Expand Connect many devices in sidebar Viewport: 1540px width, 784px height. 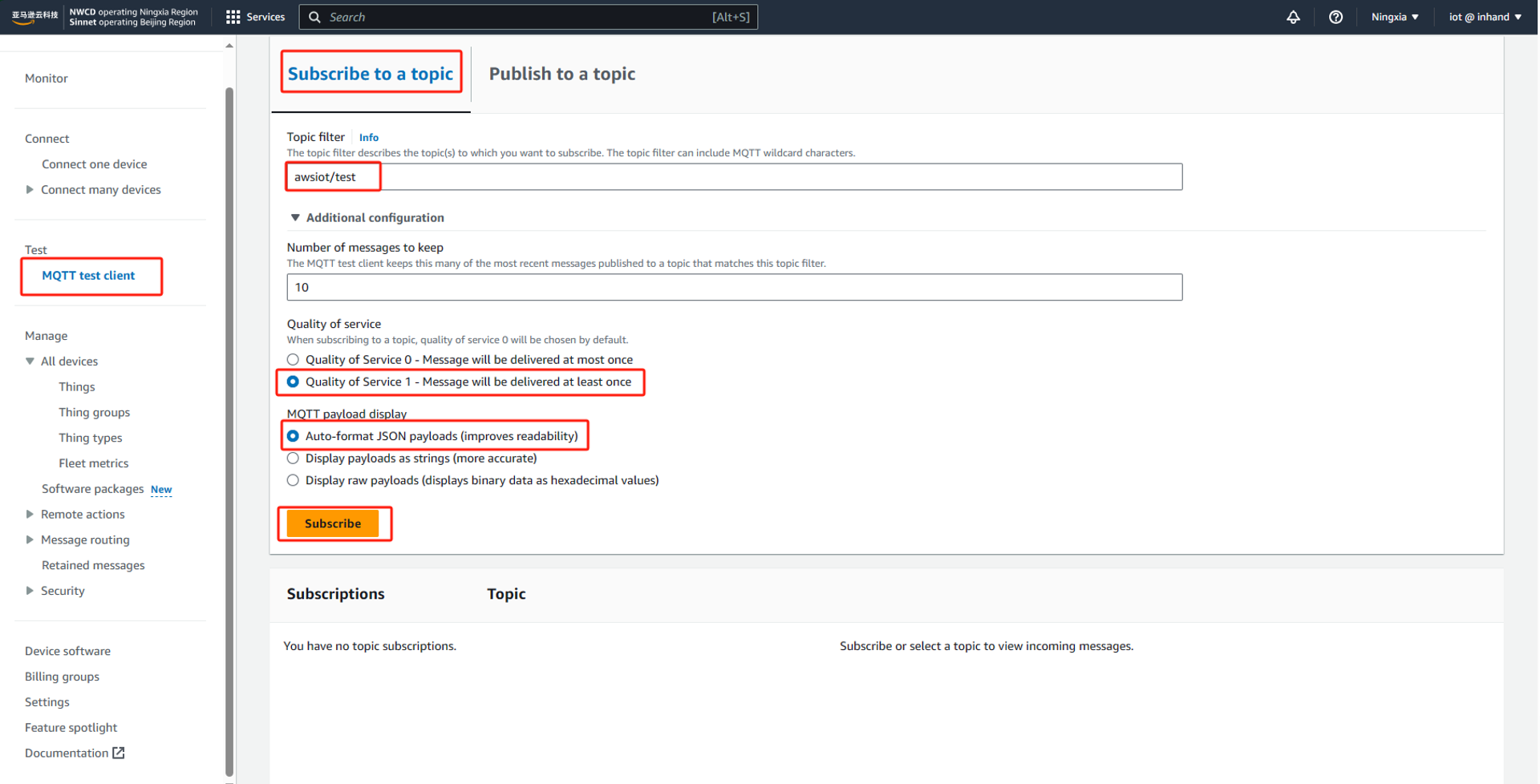(30, 190)
